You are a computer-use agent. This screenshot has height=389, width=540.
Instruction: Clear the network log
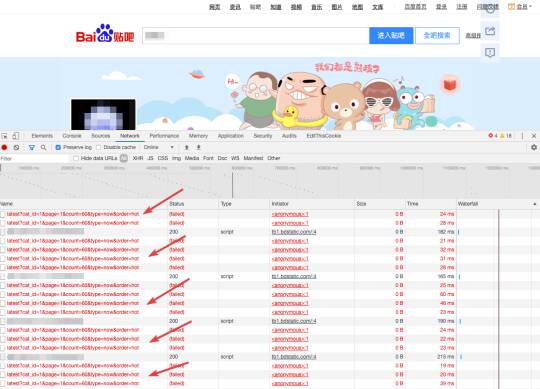[16, 147]
